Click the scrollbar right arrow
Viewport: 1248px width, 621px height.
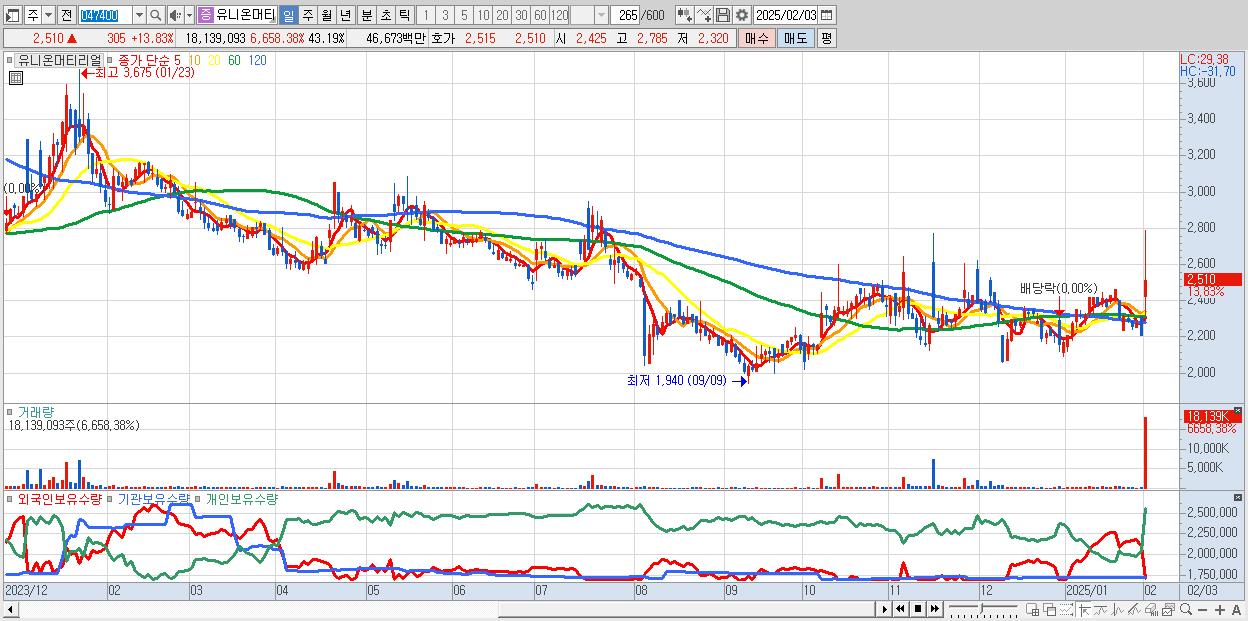click(884, 609)
